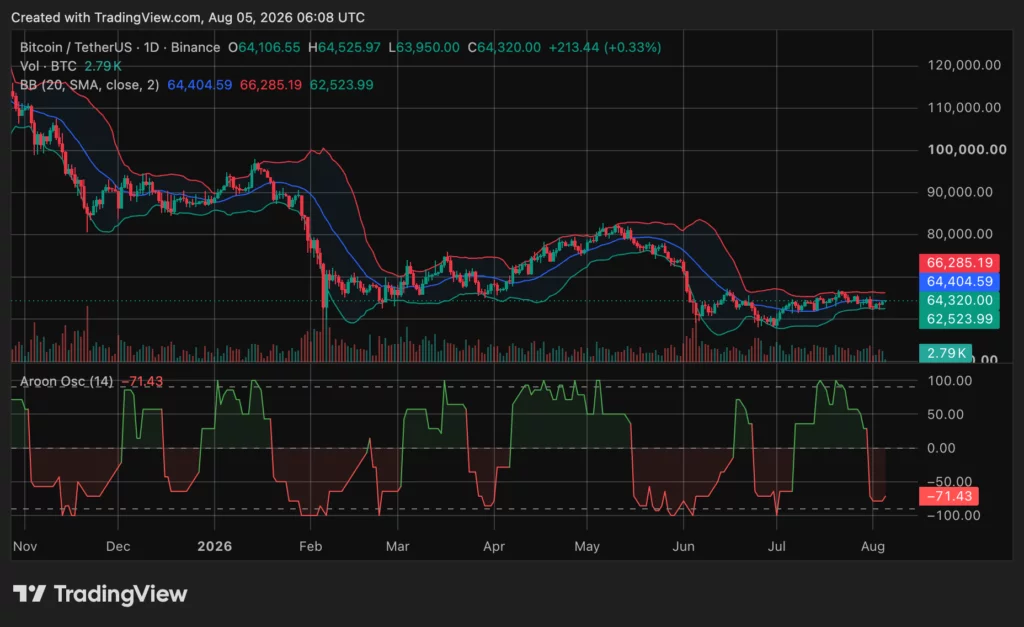Click the red BB upper value 66,285.19 in legend
The image size is (1024, 627).
[271, 85]
